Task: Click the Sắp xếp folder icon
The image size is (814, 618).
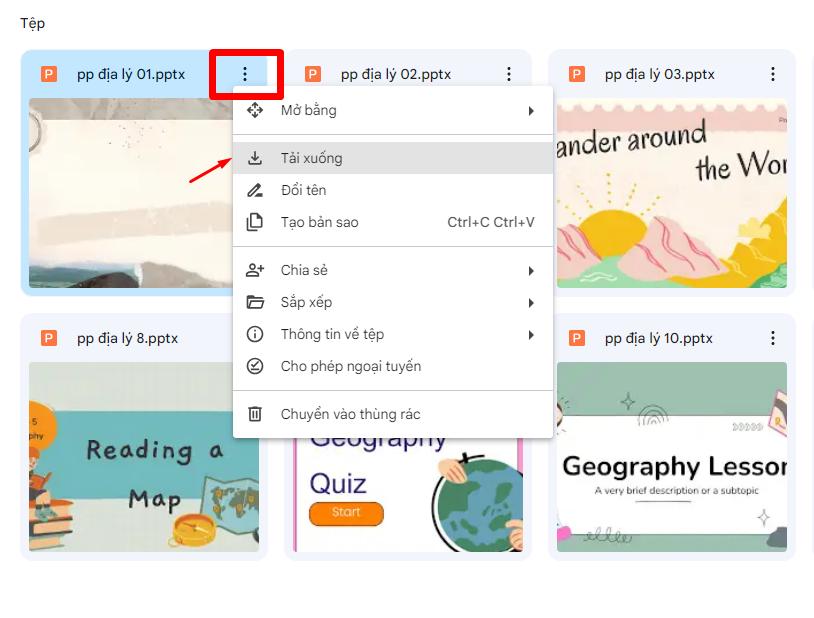Action: (x=256, y=301)
